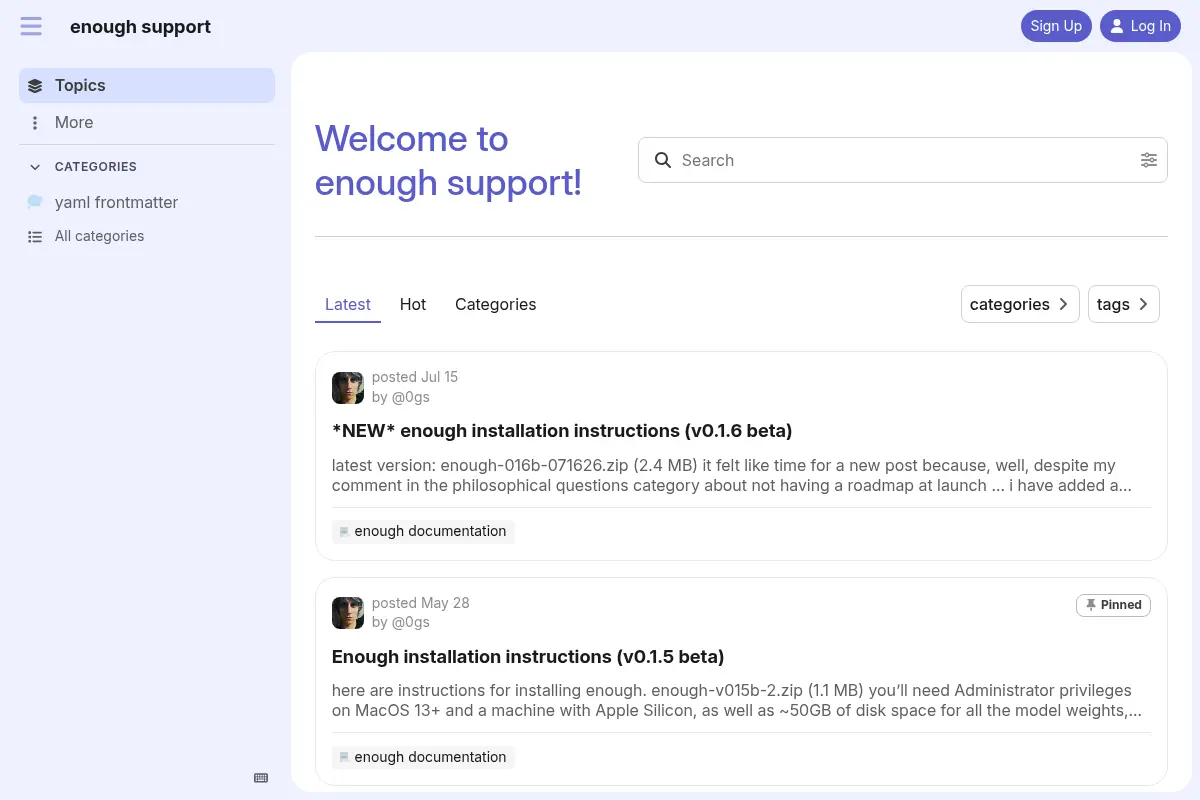
Task: Click 0gs avatar on Jul 15 post
Action: point(348,388)
